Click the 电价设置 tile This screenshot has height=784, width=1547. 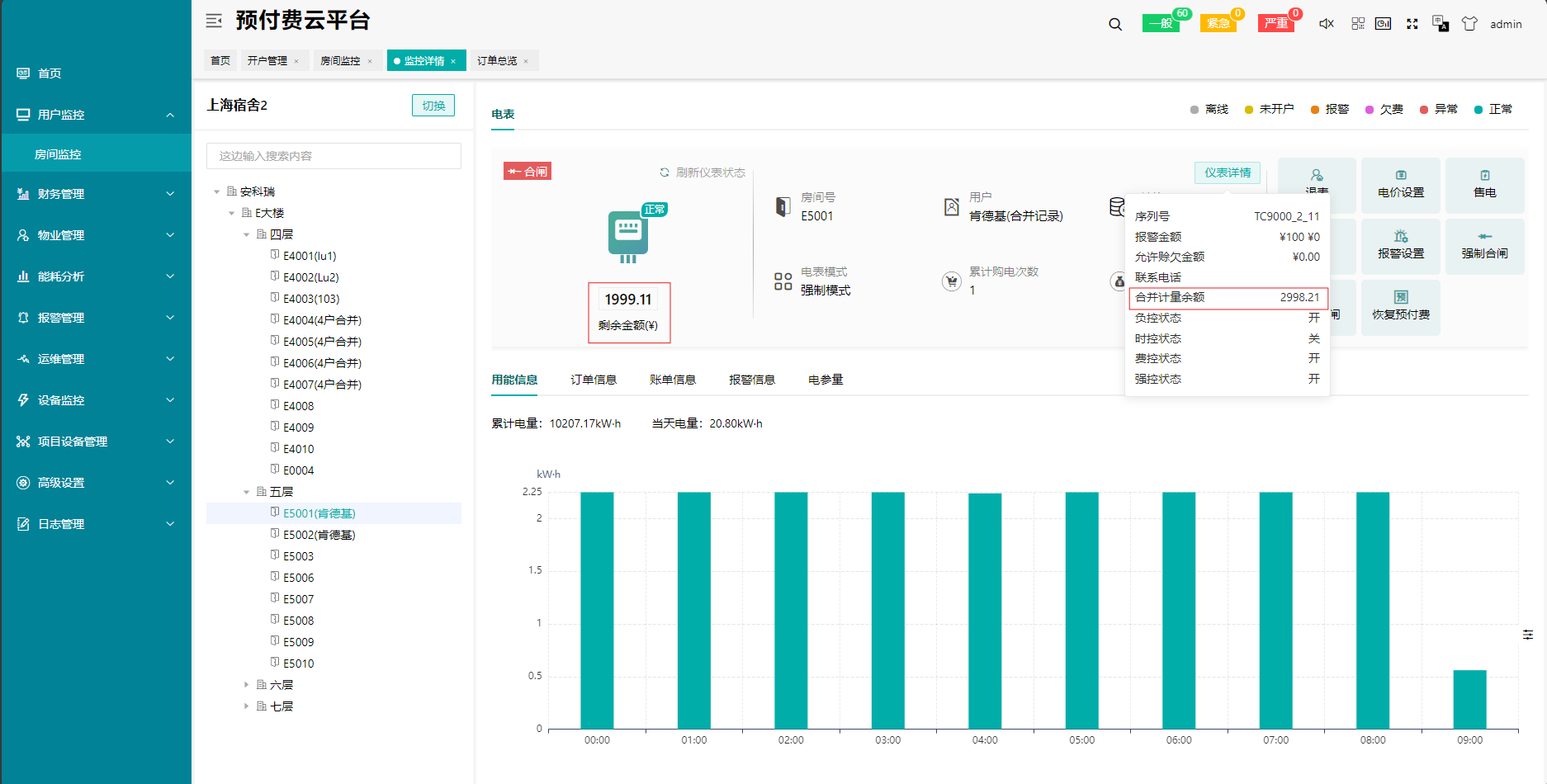(x=1401, y=185)
